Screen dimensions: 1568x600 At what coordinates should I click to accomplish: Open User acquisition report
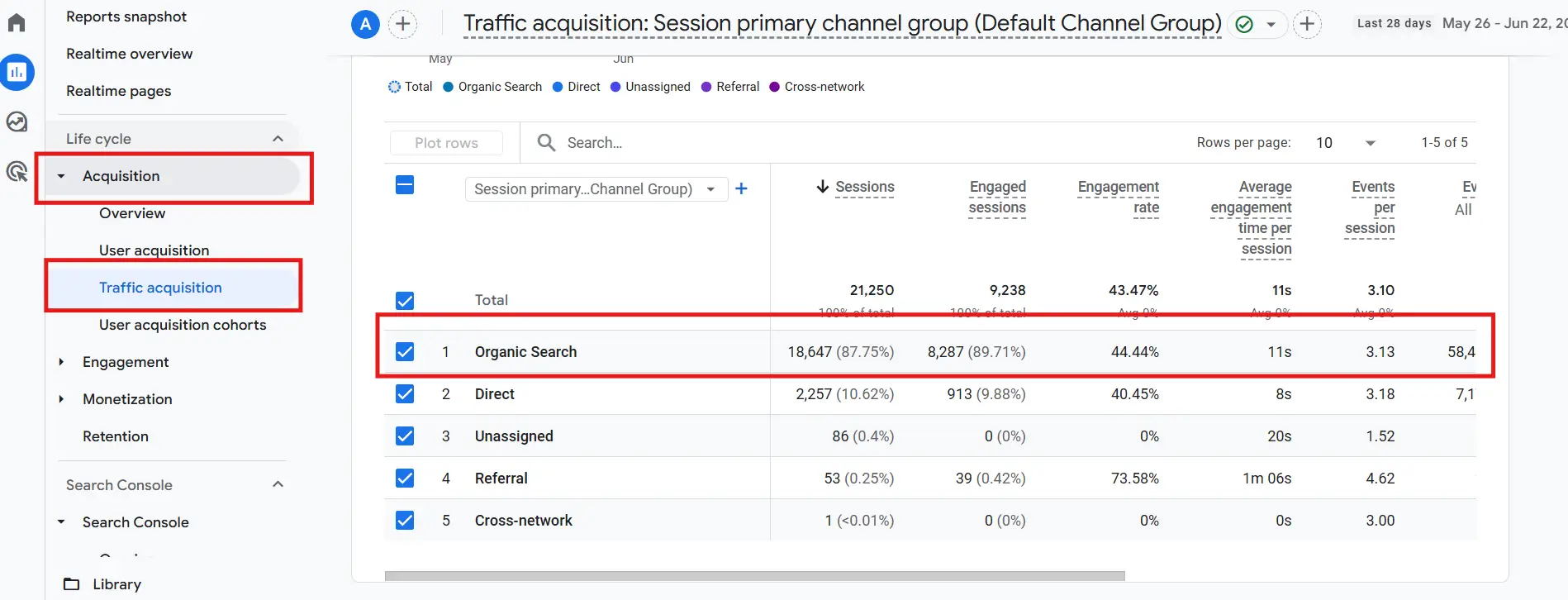point(154,250)
